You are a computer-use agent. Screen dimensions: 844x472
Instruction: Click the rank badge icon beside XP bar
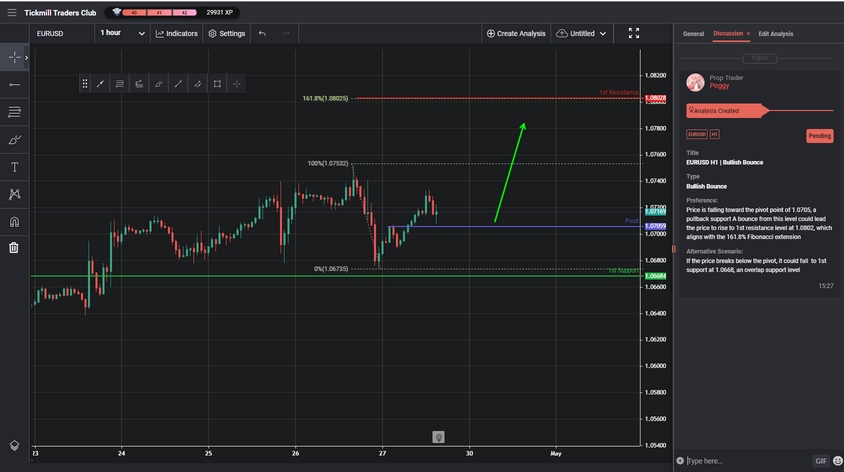(116, 12)
